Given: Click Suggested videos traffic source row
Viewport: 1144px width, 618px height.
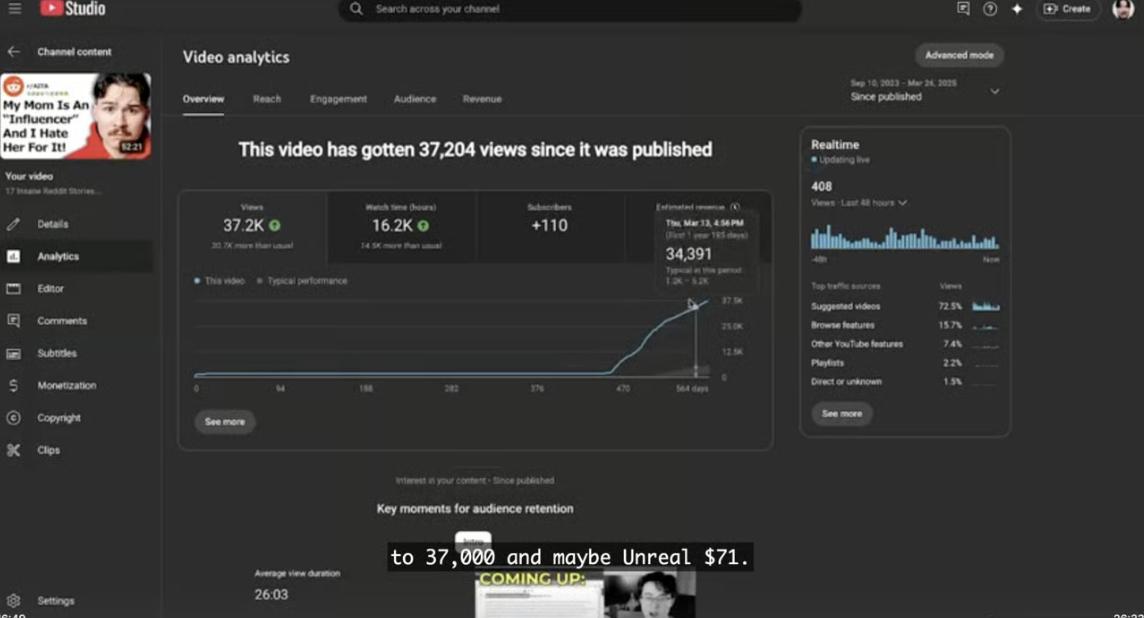Looking at the screenshot, I should tap(905, 306).
